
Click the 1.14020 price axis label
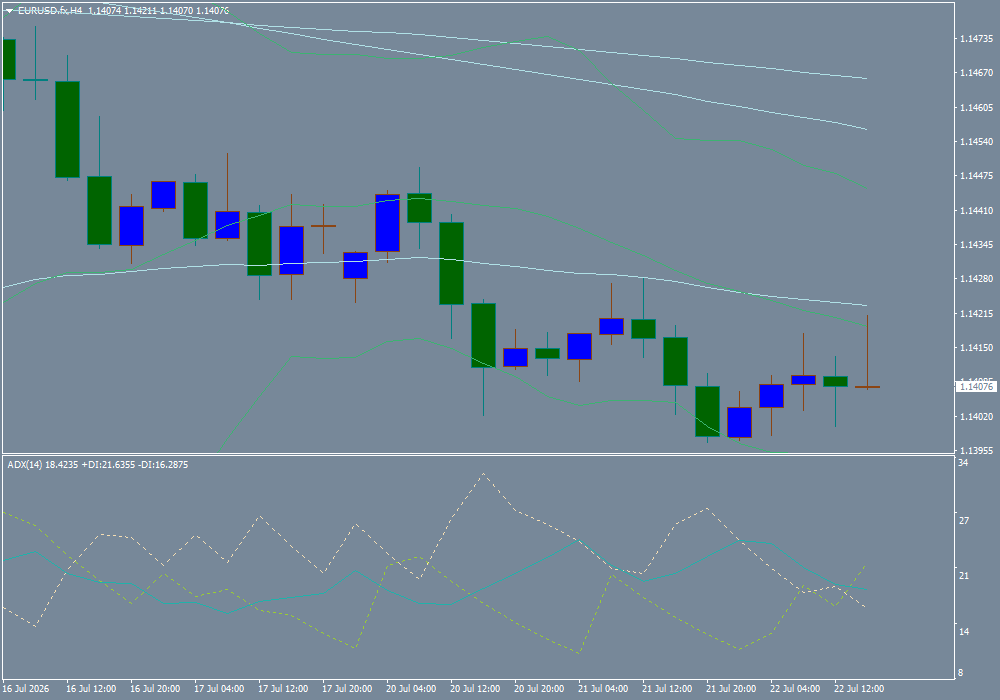tap(976, 416)
